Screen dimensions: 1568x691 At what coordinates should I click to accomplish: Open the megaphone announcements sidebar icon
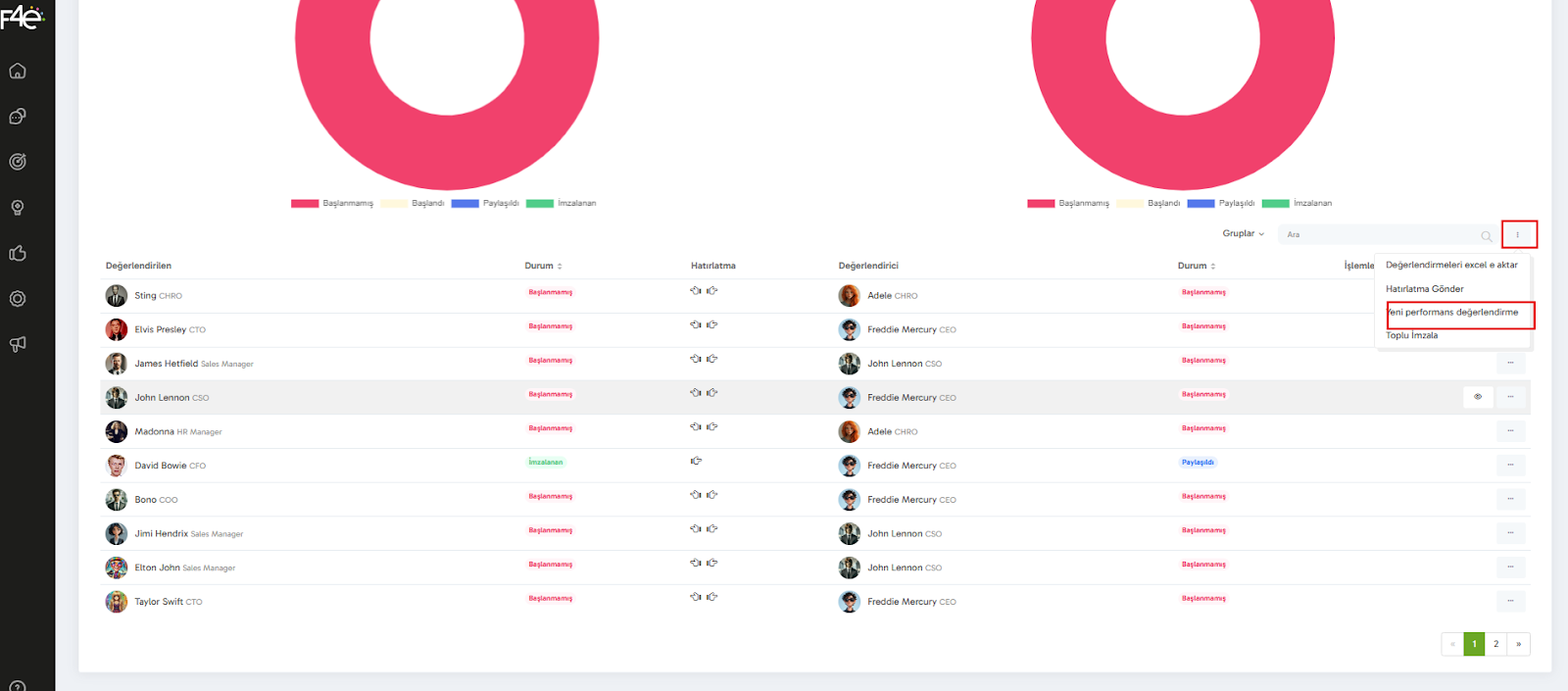pos(18,344)
